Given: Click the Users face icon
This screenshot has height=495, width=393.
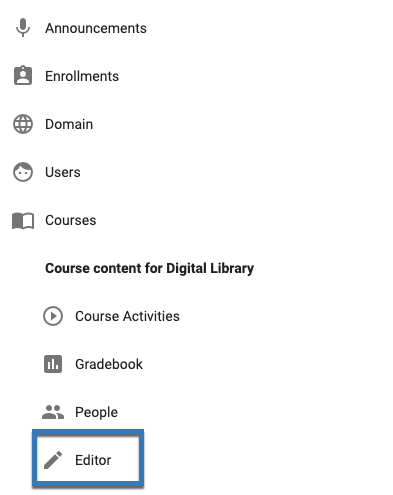Looking at the screenshot, I should click(x=23, y=172).
